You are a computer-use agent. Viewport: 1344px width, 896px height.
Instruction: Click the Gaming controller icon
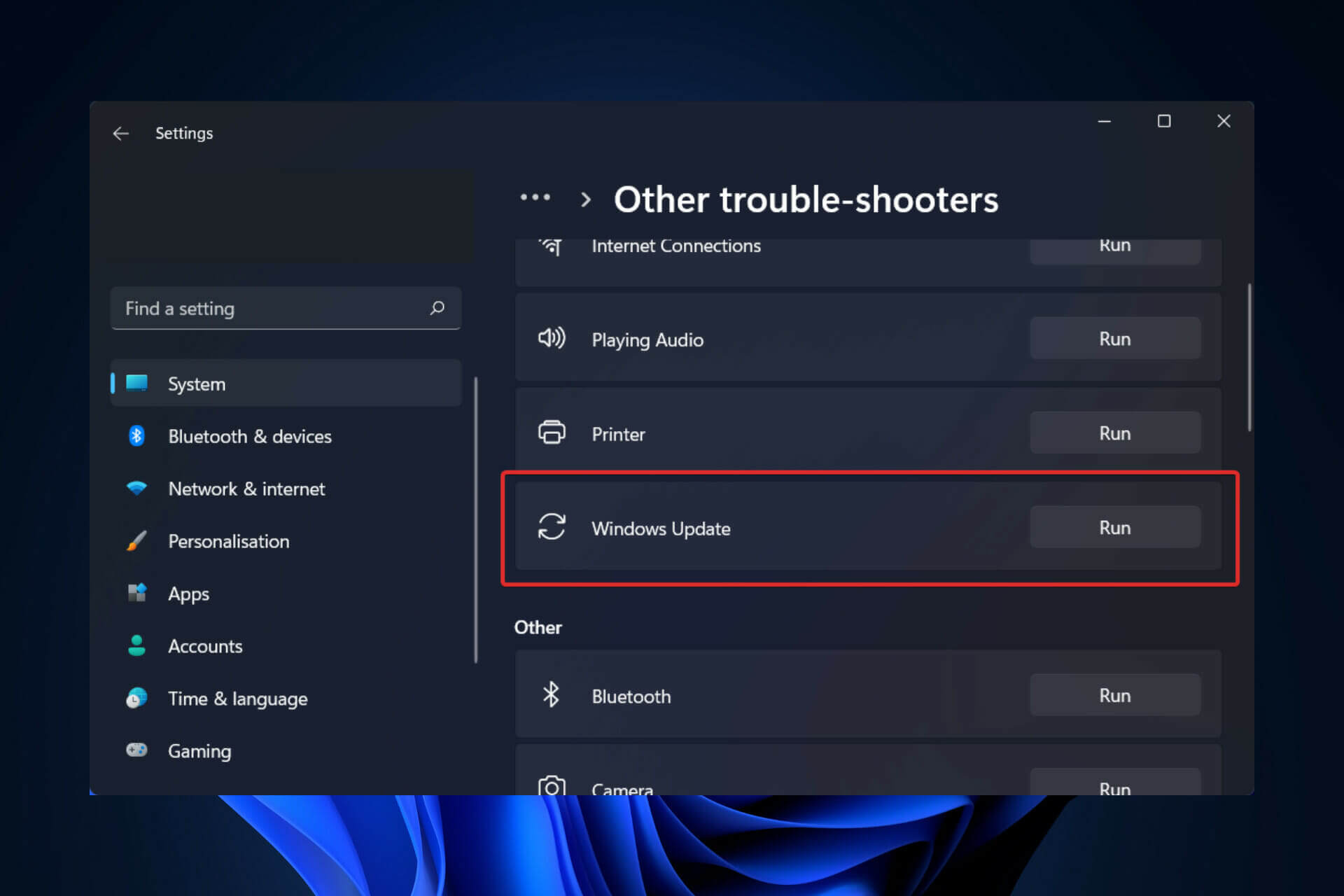(x=136, y=750)
